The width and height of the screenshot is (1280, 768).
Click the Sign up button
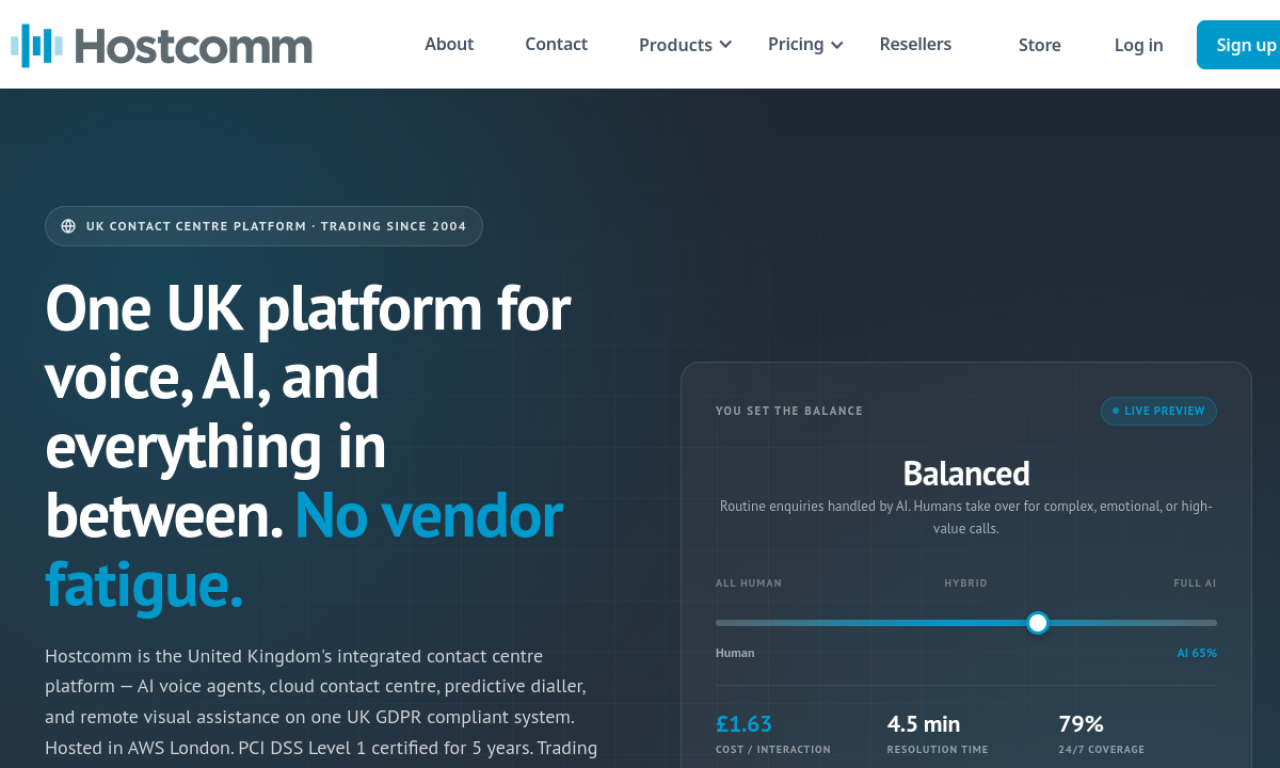tap(1240, 45)
